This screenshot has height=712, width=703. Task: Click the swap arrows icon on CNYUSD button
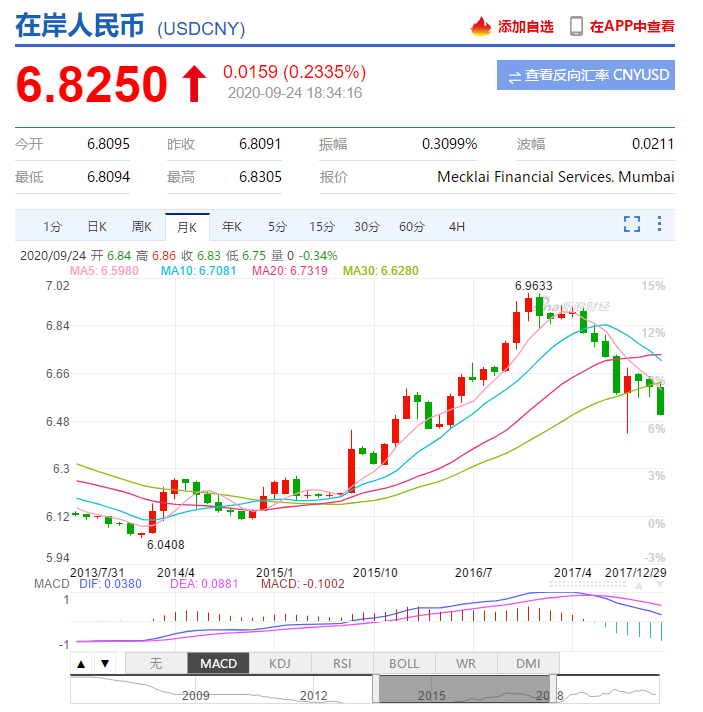514,76
